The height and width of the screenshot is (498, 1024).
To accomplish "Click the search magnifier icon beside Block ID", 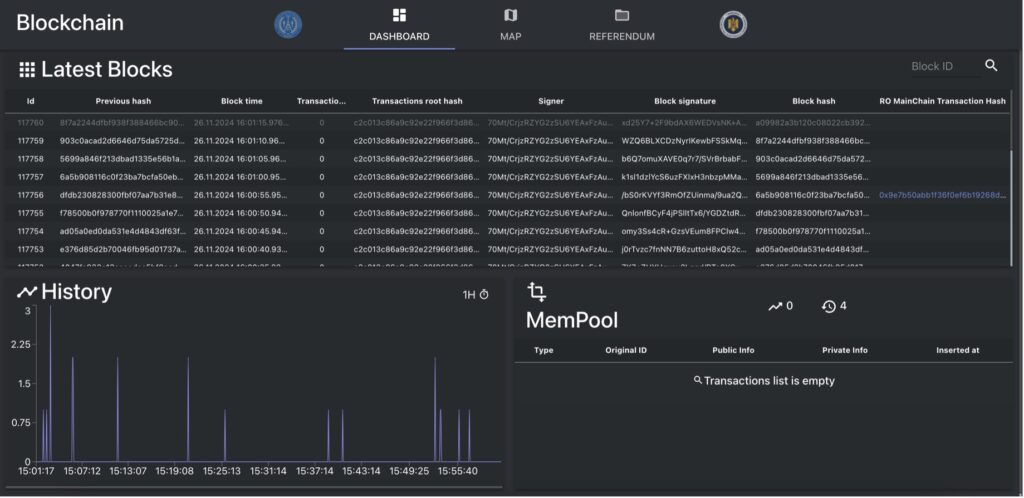I will pyautogui.click(x=991, y=66).
